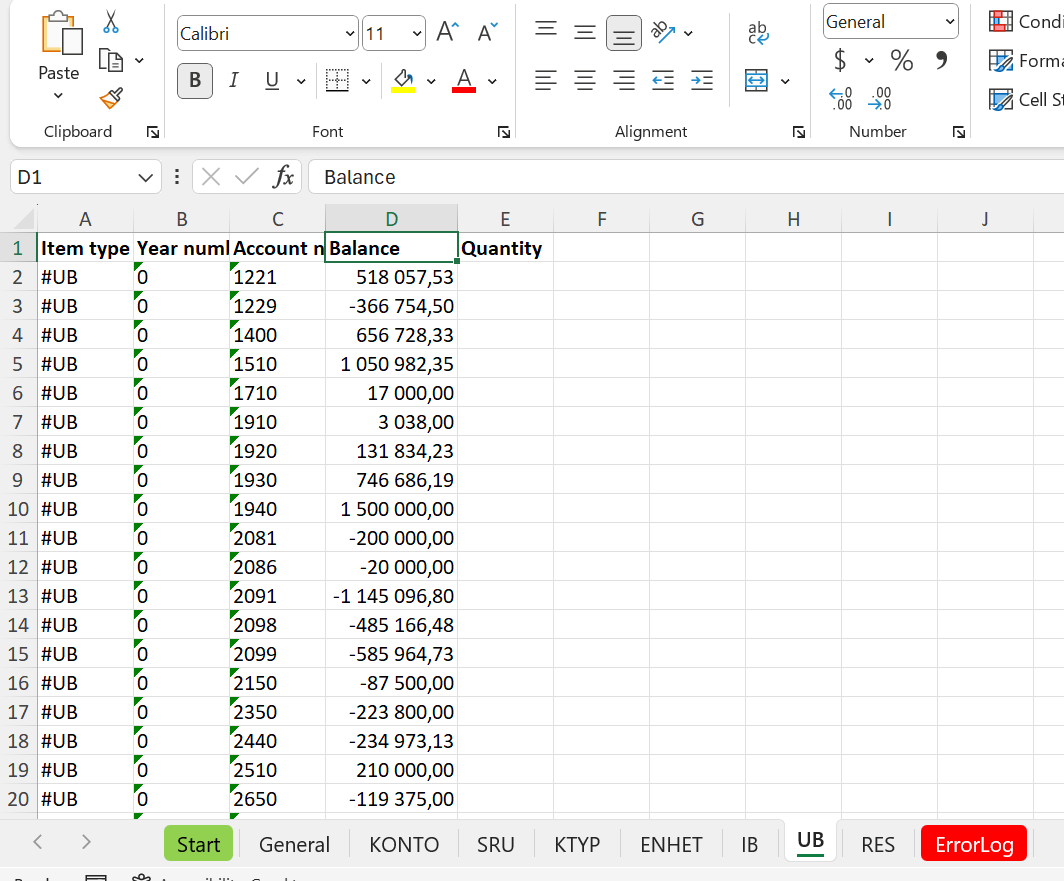This screenshot has width=1064, height=881.
Task: Click the Wrap Text icon
Action: [758, 33]
